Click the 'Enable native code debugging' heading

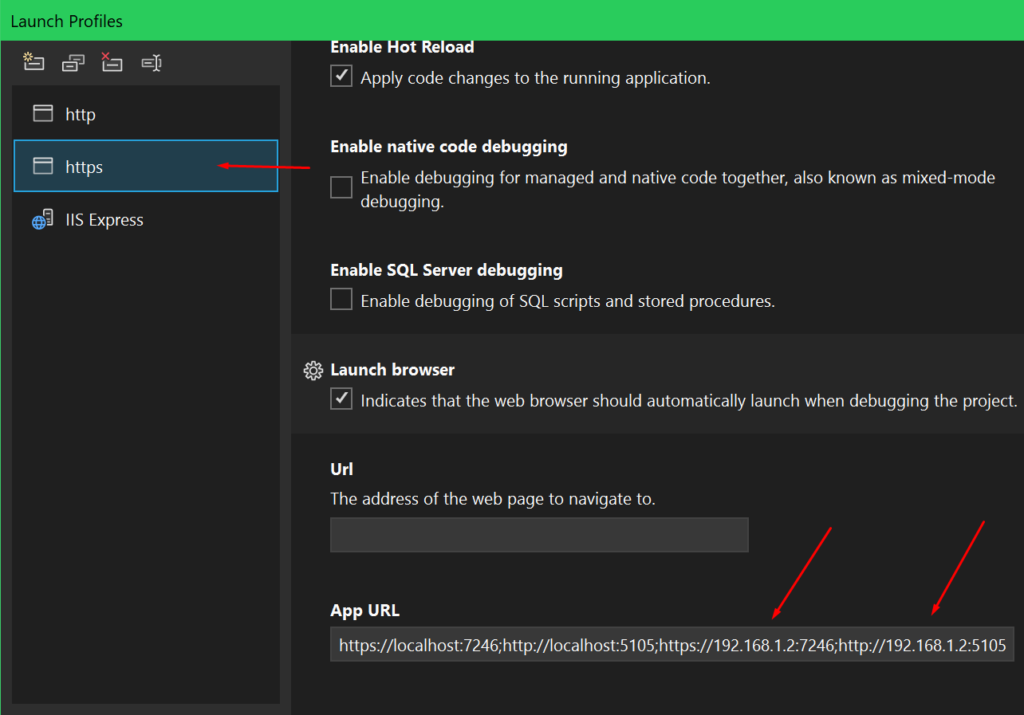coord(449,146)
